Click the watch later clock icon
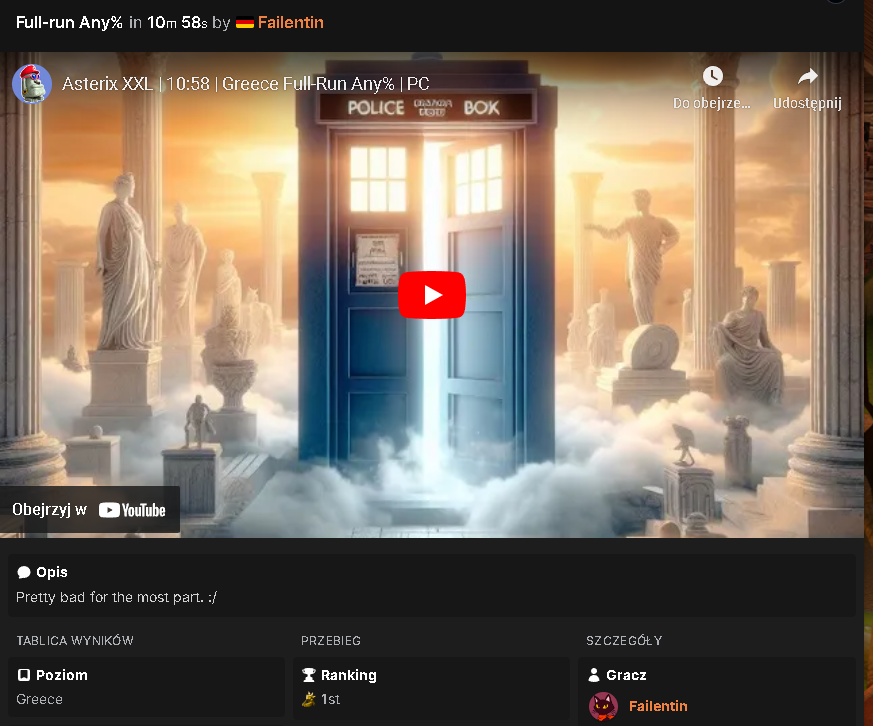This screenshot has width=873, height=726. pyautogui.click(x=712, y=76)
